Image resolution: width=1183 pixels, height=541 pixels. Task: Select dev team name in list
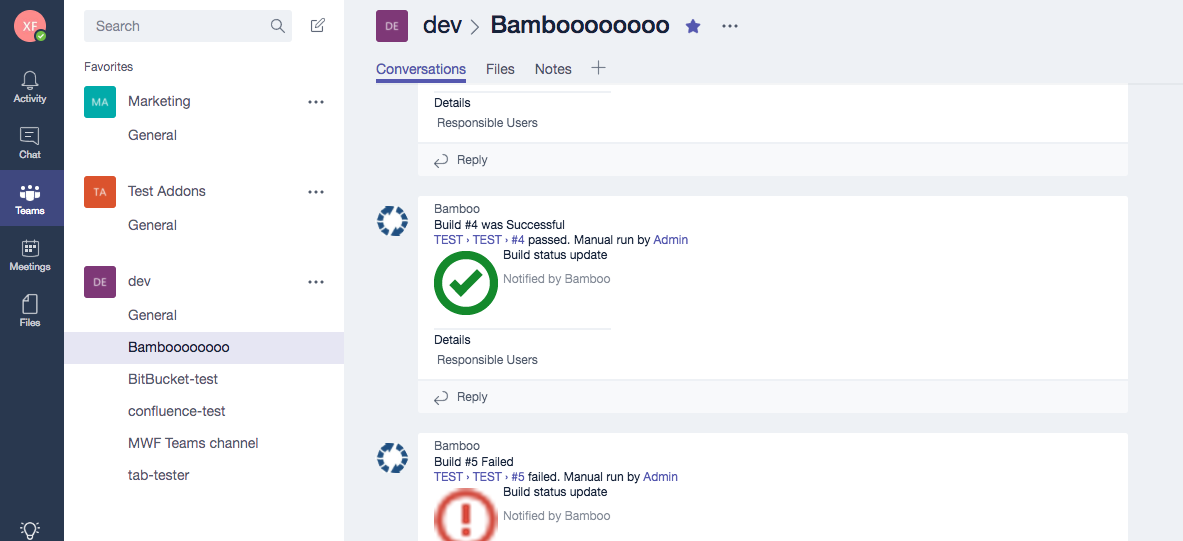140,281
